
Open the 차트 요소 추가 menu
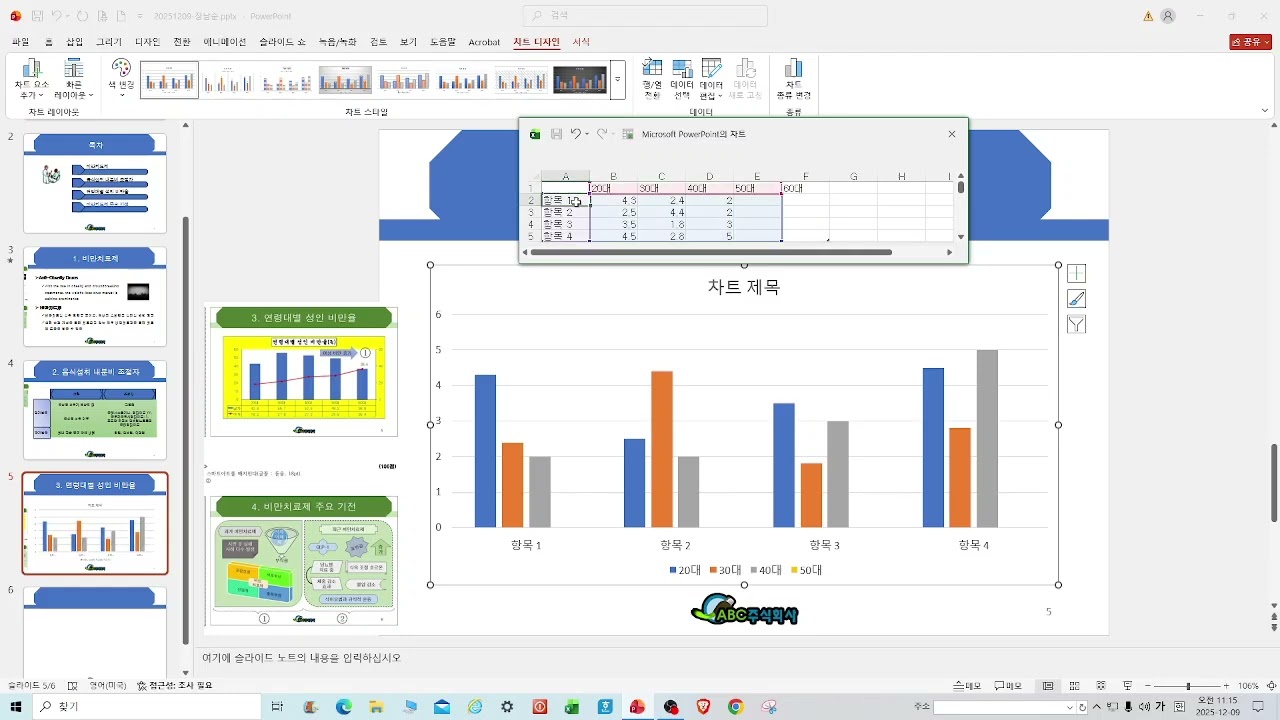[x=31, y=79]
